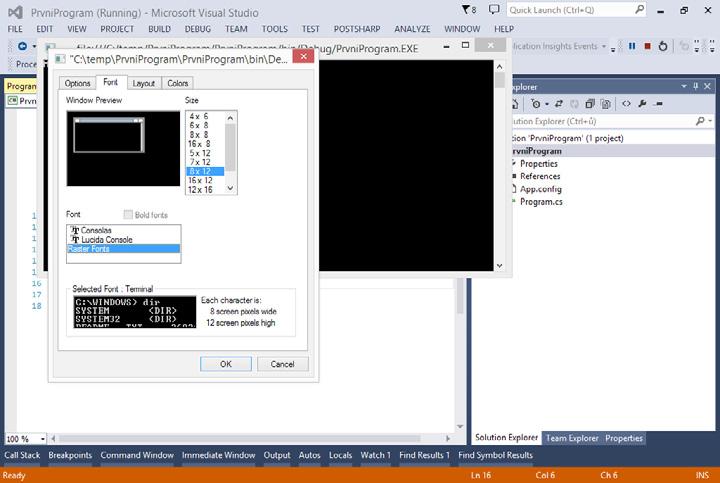
Task: Click the size list scroll down arrow
Action: 231,188
